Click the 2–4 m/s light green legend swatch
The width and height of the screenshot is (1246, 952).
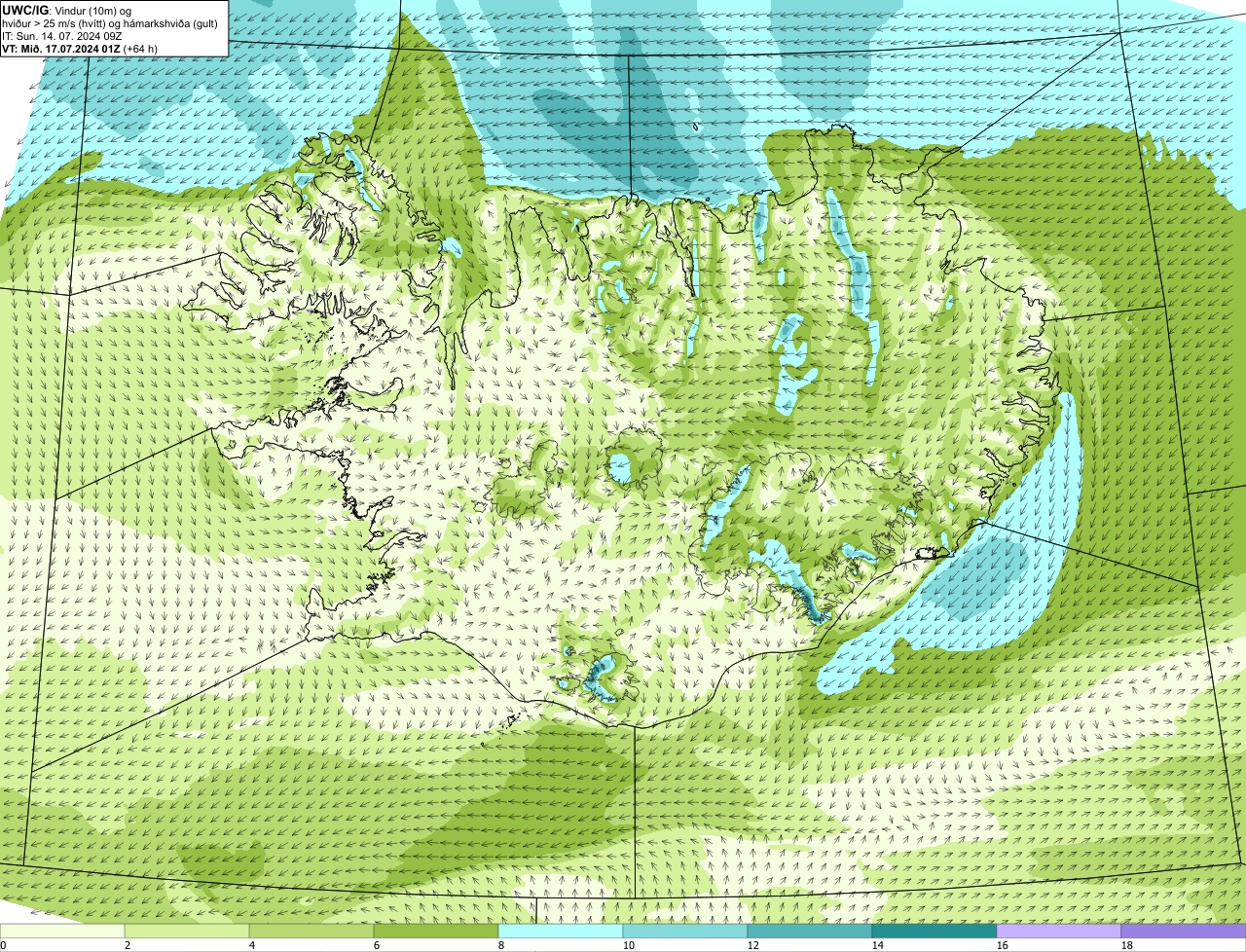coord(187,931)
